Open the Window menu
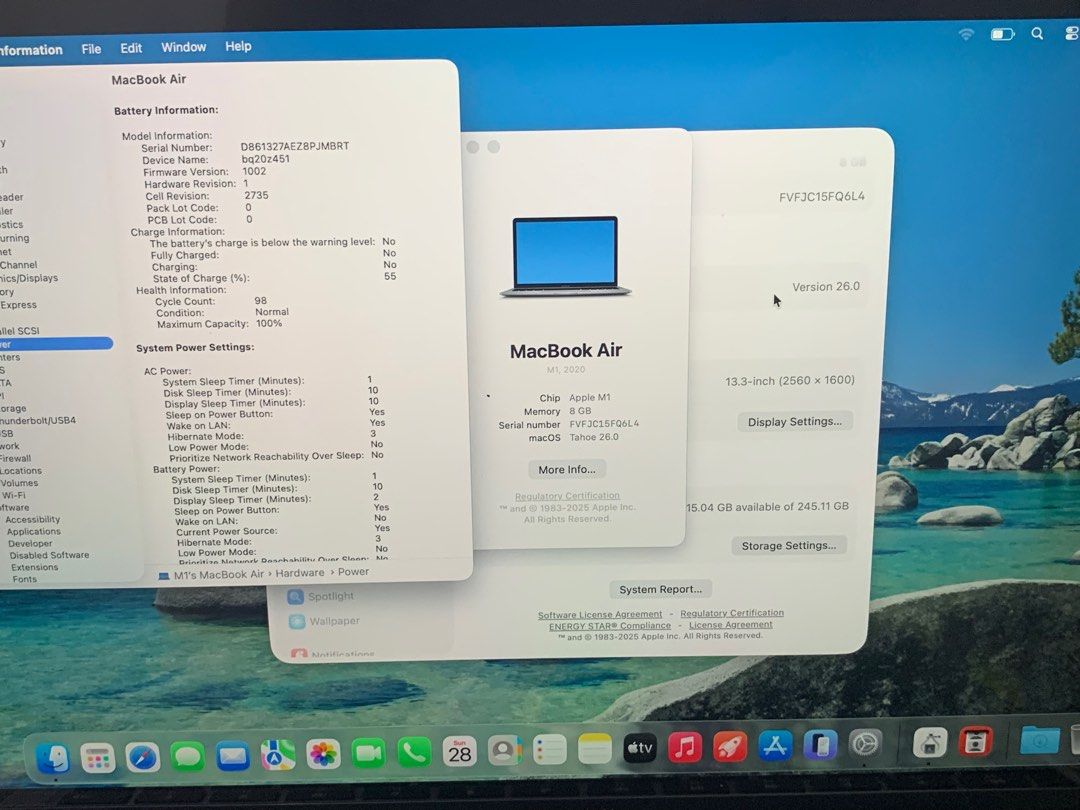This screenshot has width=1080, height=810. pyautogui.click(x=183, y=47)
